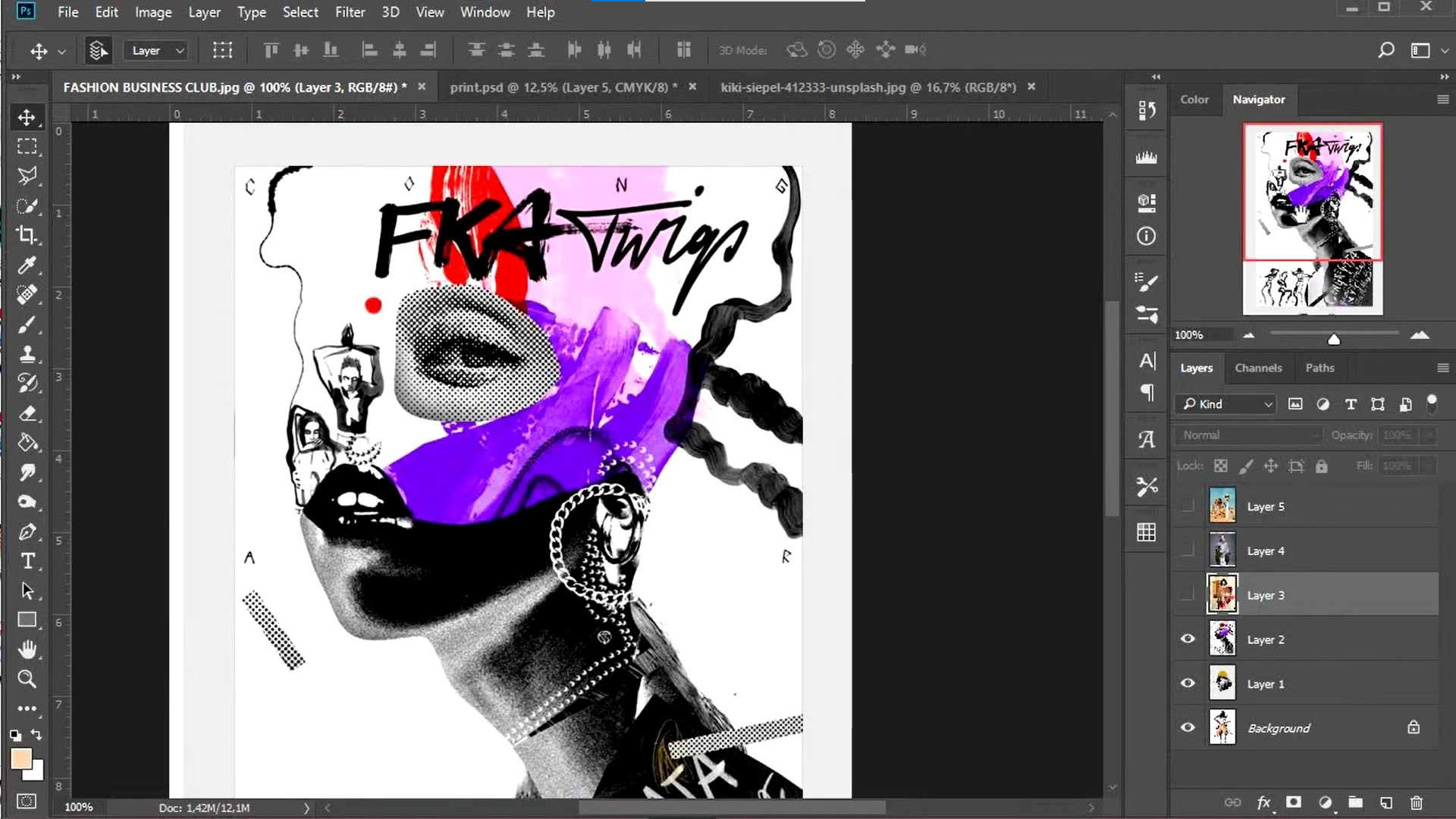Click the zoom out mountain button
Screen dimensions: 1456x819
(x=1248, y=335)
